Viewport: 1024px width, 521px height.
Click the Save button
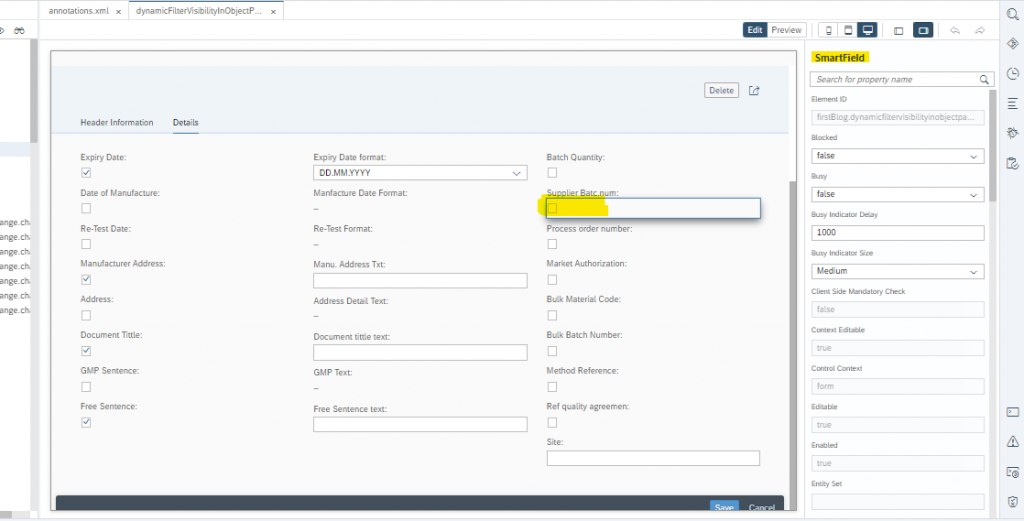[724, 508]
